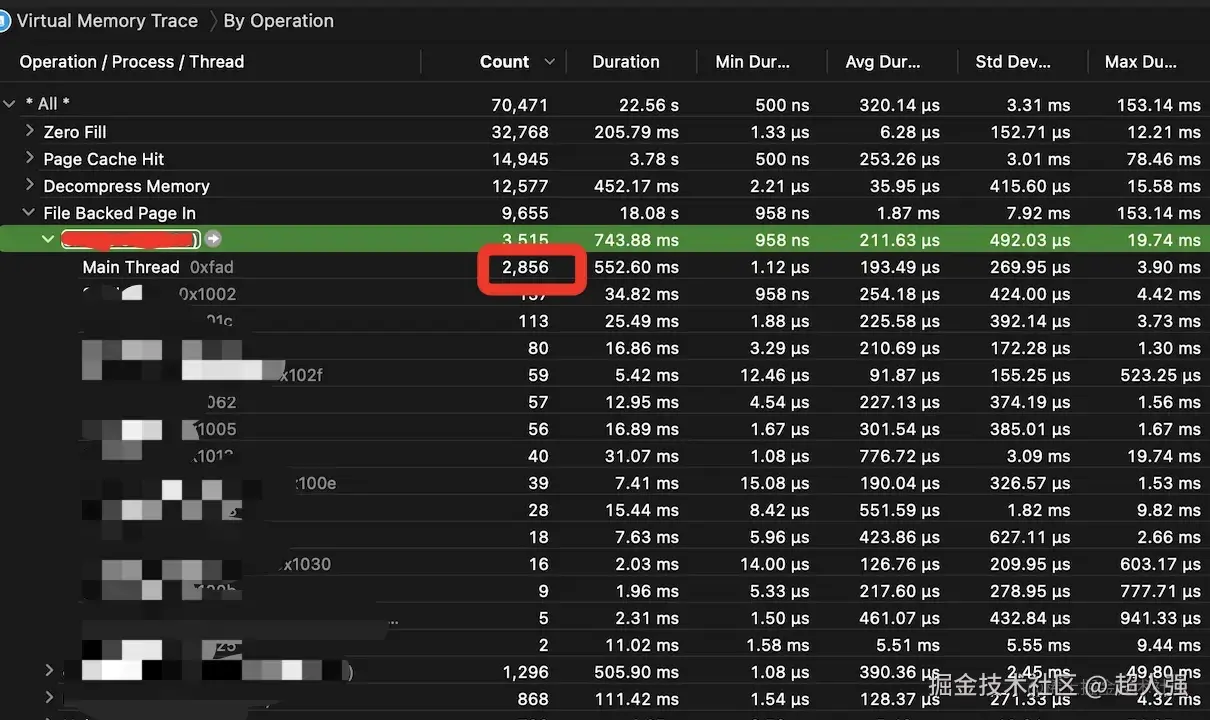Click the std deviation value 415.60 µs
This screenshot has width=1210, height=720.
[1029, 186]
